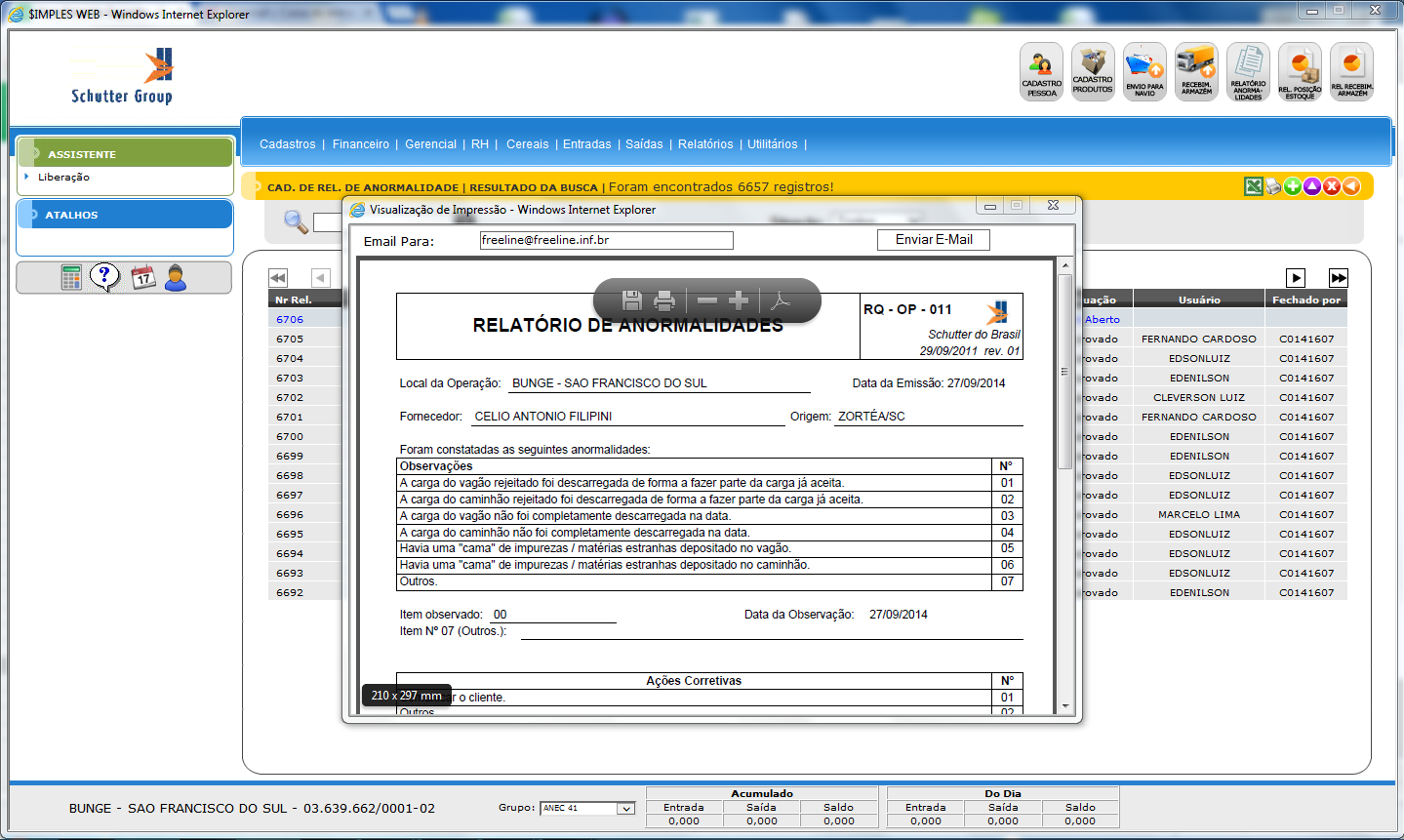Open the Cadastro Pessoa shortcut icon
1404x840 pixels.
pos(1041,71)
